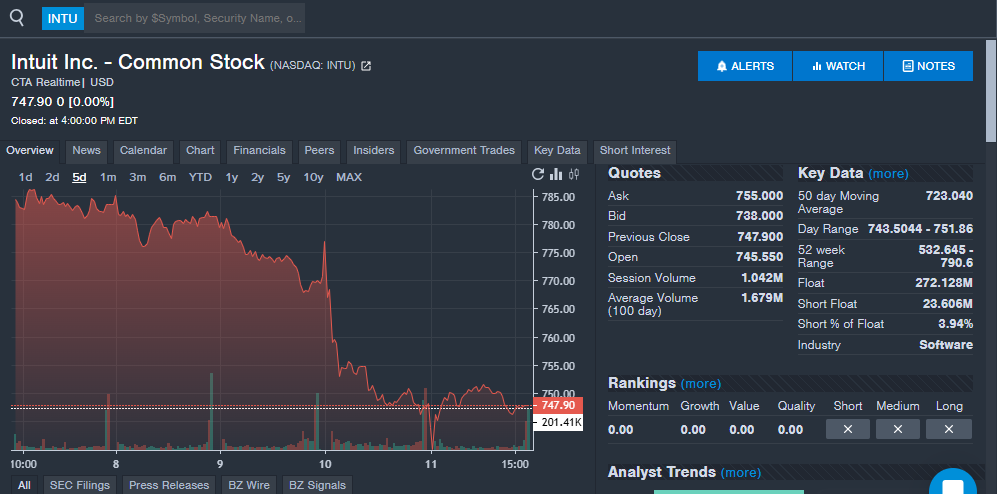The width and height of the screenshot is (997, 494).
Task: Click the 201.41K volume label on chart
Action: pos(558,422)
